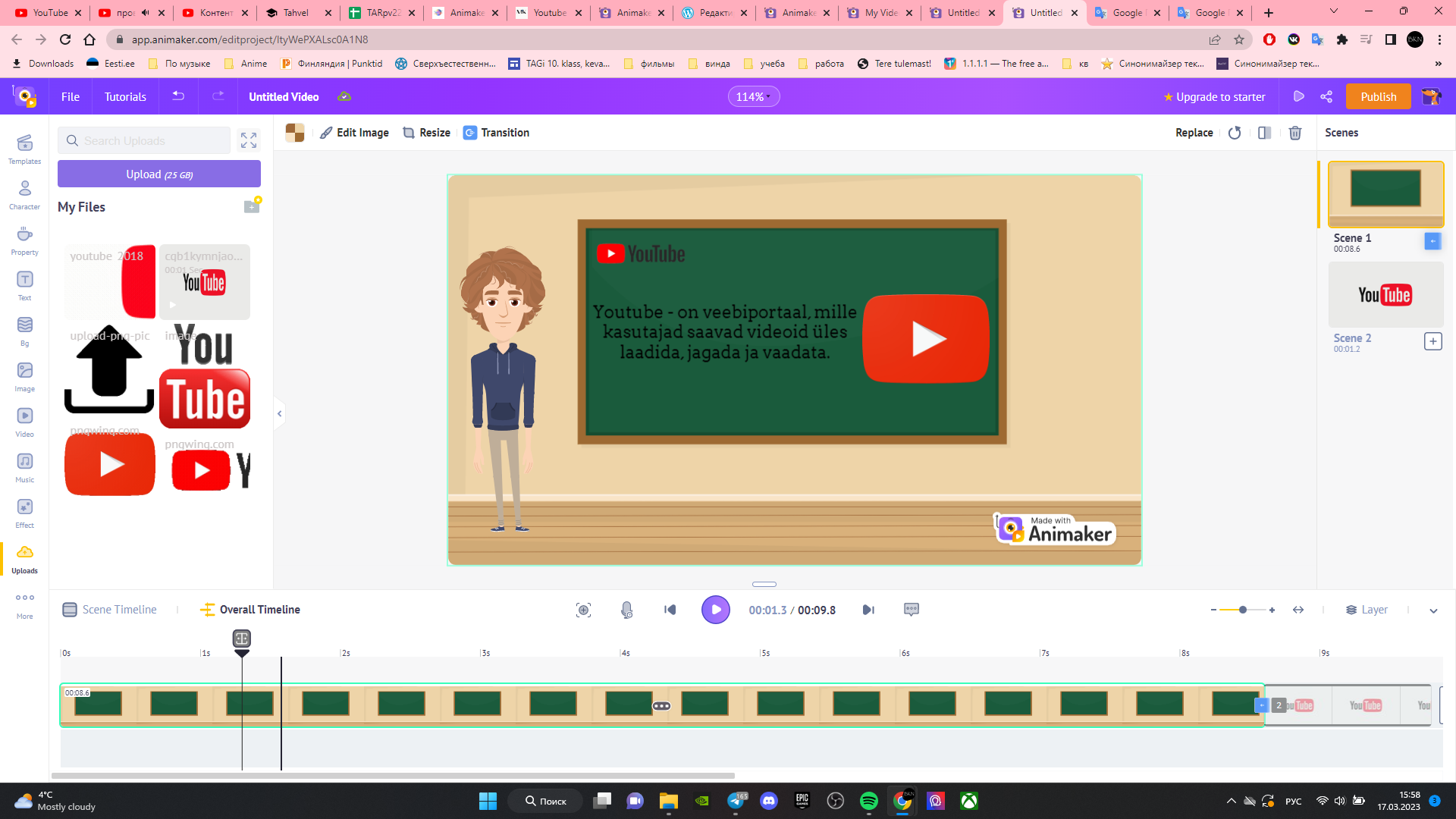The width and height of the screenshot is (1456, 819).
Task: Collapse the timeline panel handle below canvas
Action: (x=764, y=584)
